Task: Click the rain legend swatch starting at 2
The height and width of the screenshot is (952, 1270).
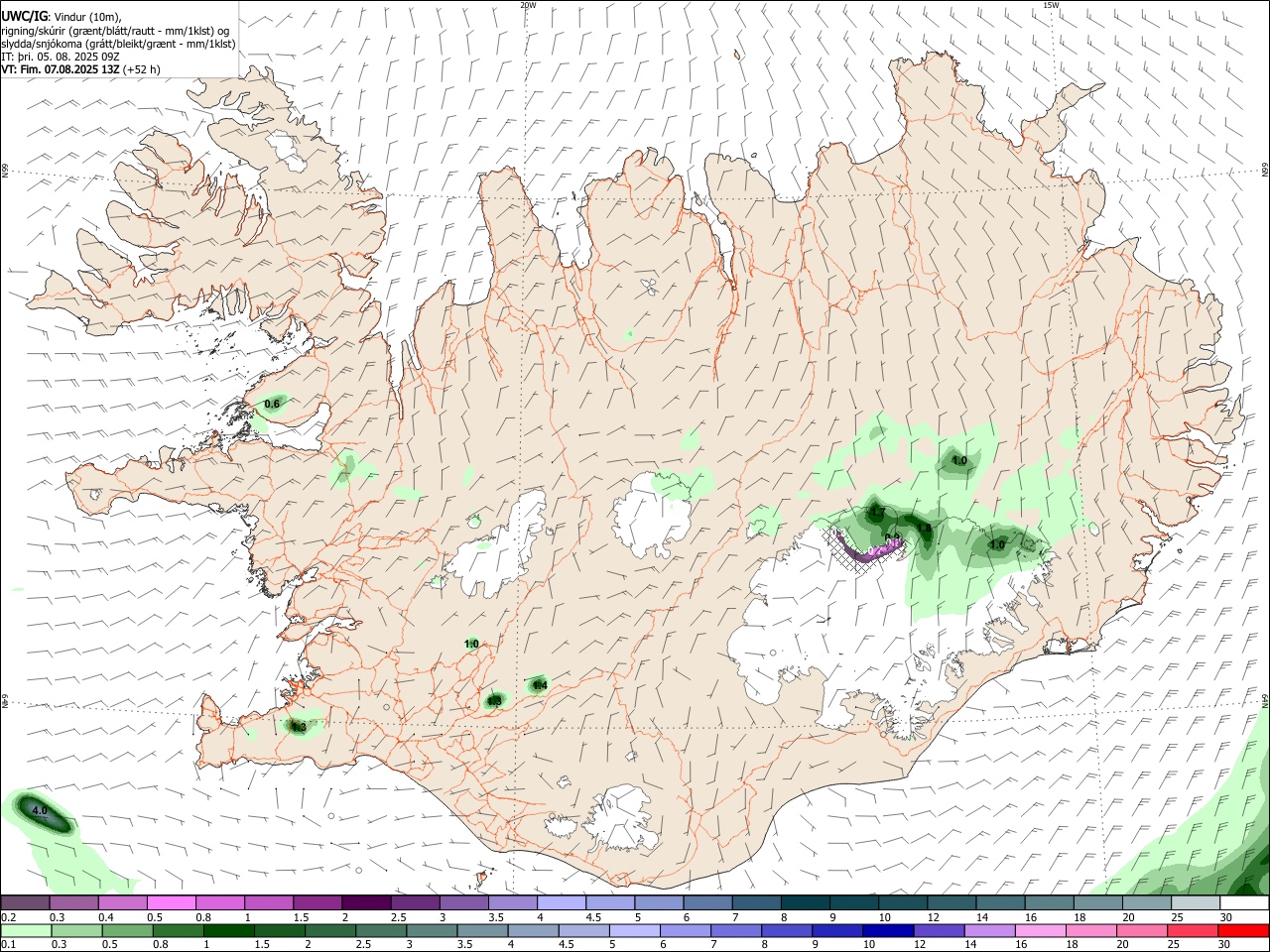Action: (x=330, y=930)
